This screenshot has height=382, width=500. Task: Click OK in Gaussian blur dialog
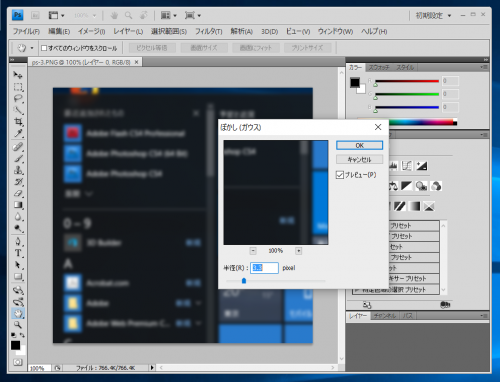(x=359, y=145)
